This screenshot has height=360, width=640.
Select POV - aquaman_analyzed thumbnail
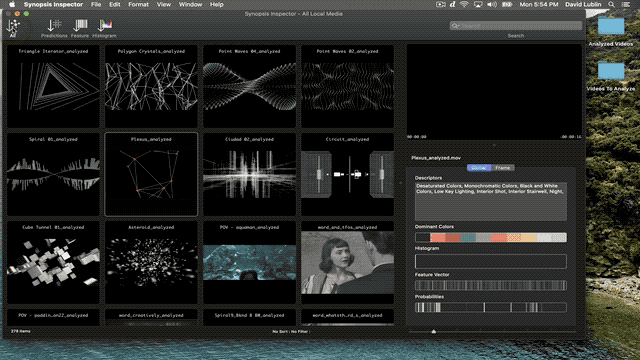[249, 262]
